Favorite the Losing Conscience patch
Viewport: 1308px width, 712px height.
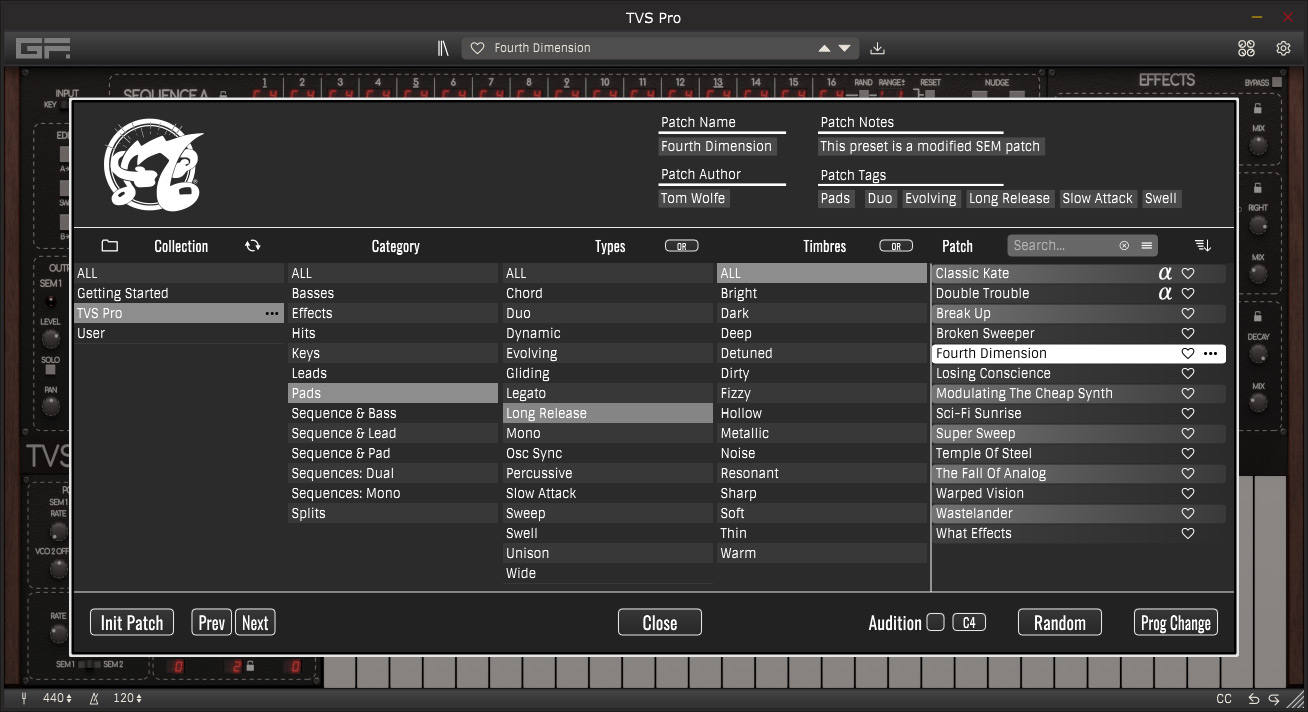coord(1188,373)
